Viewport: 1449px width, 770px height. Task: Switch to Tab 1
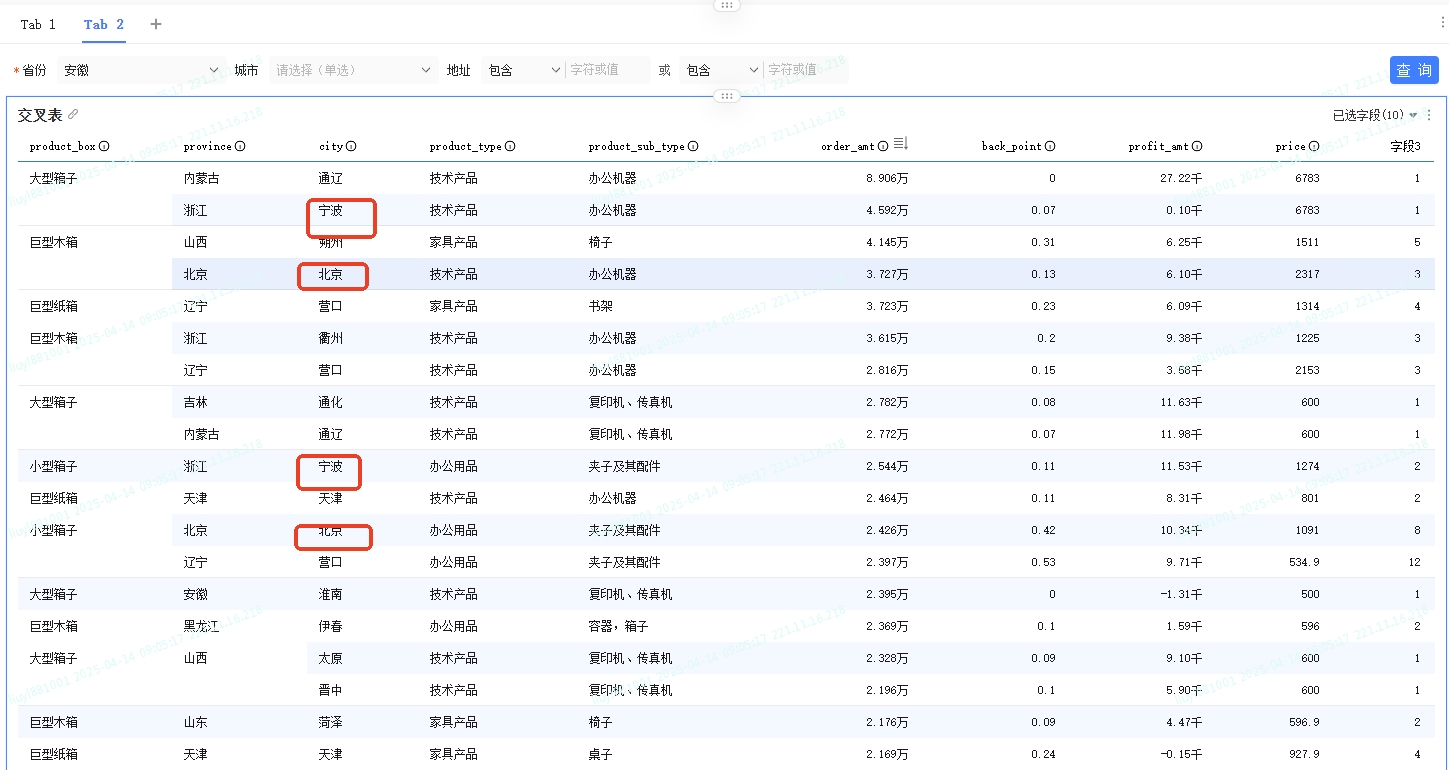point(38,24)
